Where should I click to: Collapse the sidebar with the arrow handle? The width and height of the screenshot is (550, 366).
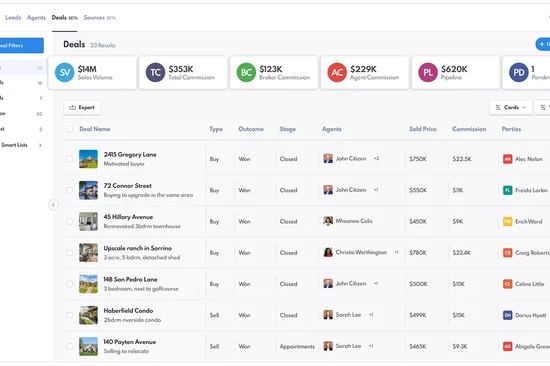[x=53, y=205]
